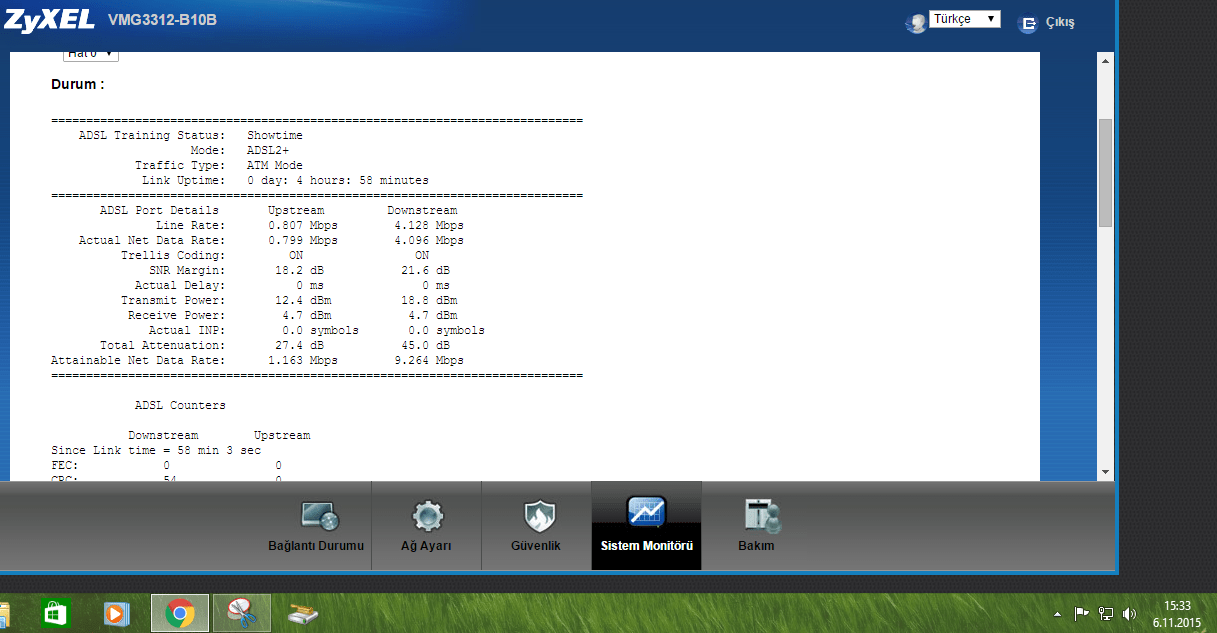Click the ADSL Port Details label

[x=159, y=210]
